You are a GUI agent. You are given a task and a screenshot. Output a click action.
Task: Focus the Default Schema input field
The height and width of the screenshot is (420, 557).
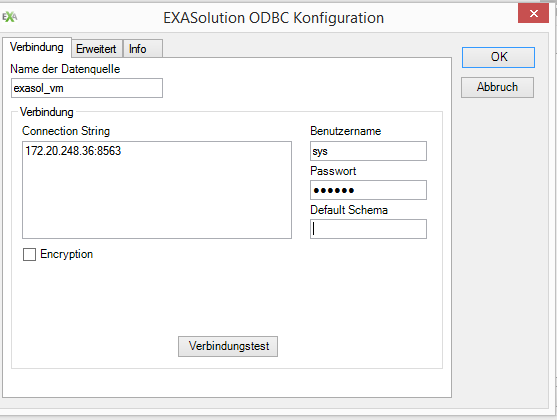point(368,229)
